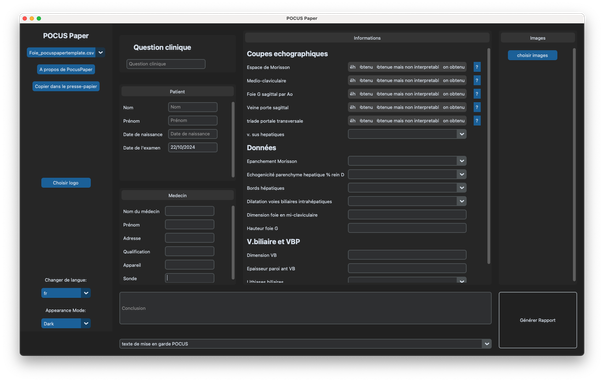604x382 pixels.
Task: Open the 'texte de mise en garde POCUS' dropdown
Action: click(305, 344)
